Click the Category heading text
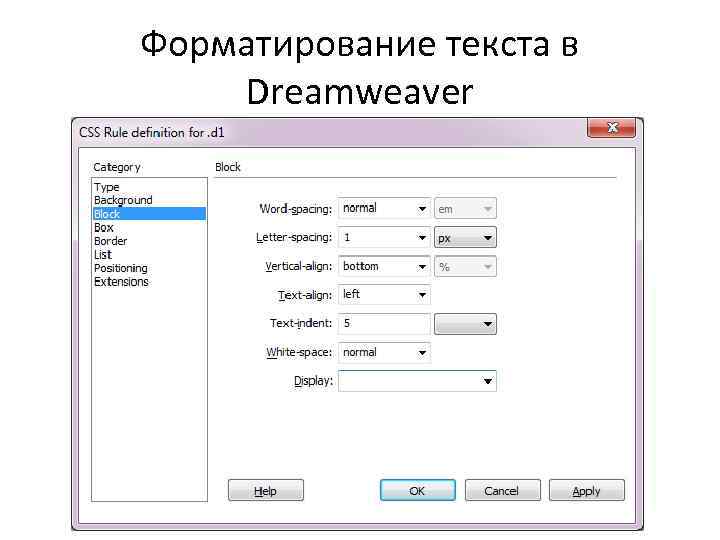720x540 pixels. (x=117, y=167)
